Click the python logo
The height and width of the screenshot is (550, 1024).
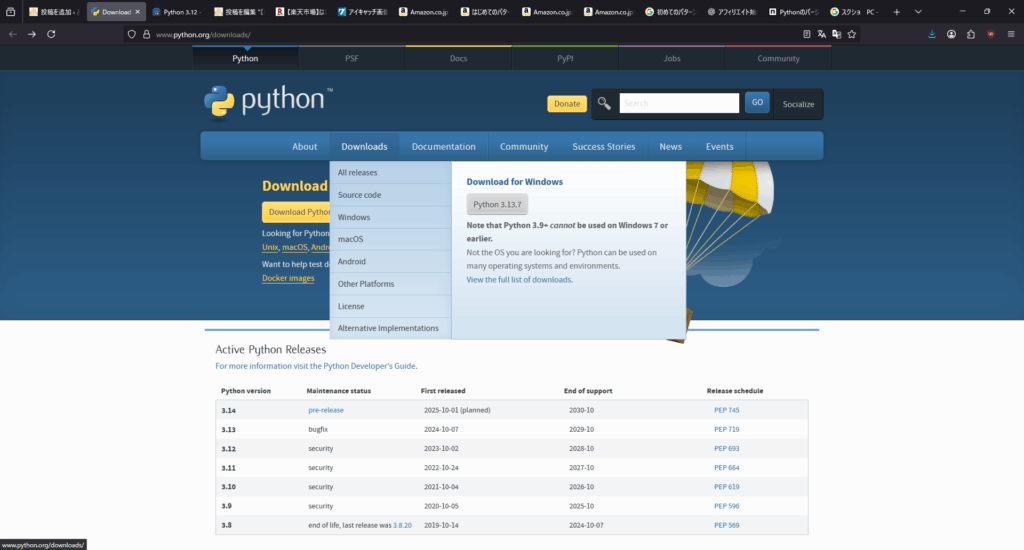click(268, 102)
